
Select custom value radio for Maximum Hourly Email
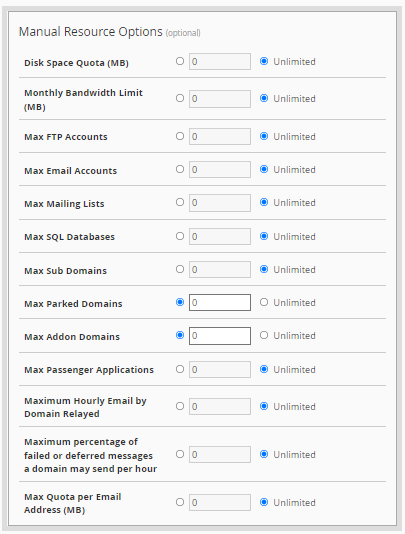180,406
